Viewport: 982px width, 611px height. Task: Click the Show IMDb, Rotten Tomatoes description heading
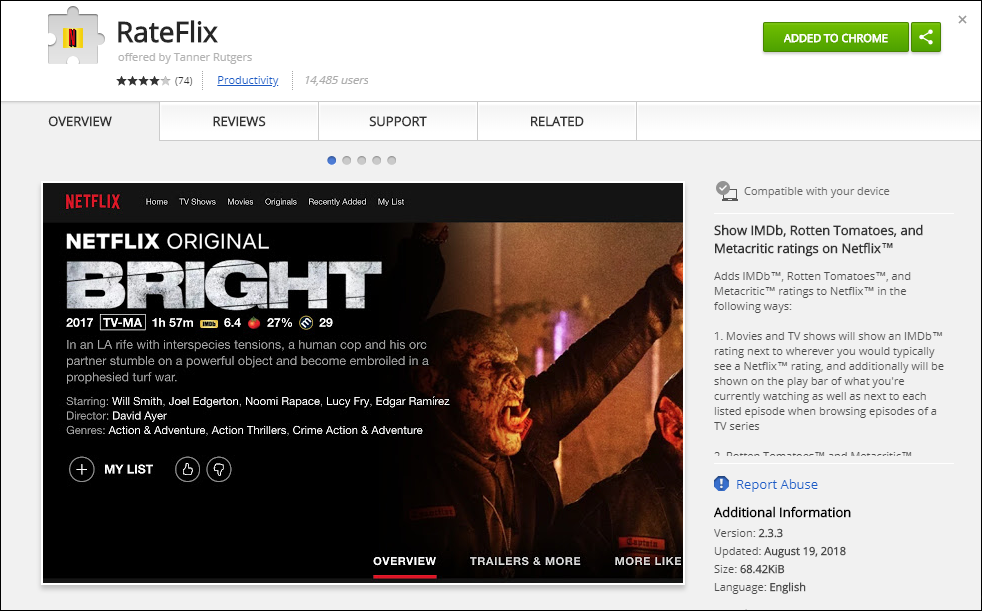[819, 239]
